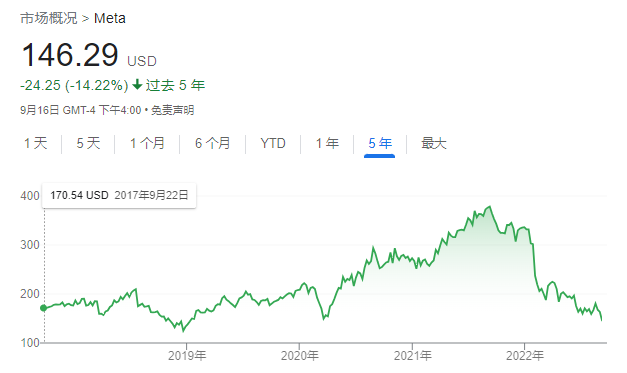Choose the 1 年 range tab

tap(327, 143)
